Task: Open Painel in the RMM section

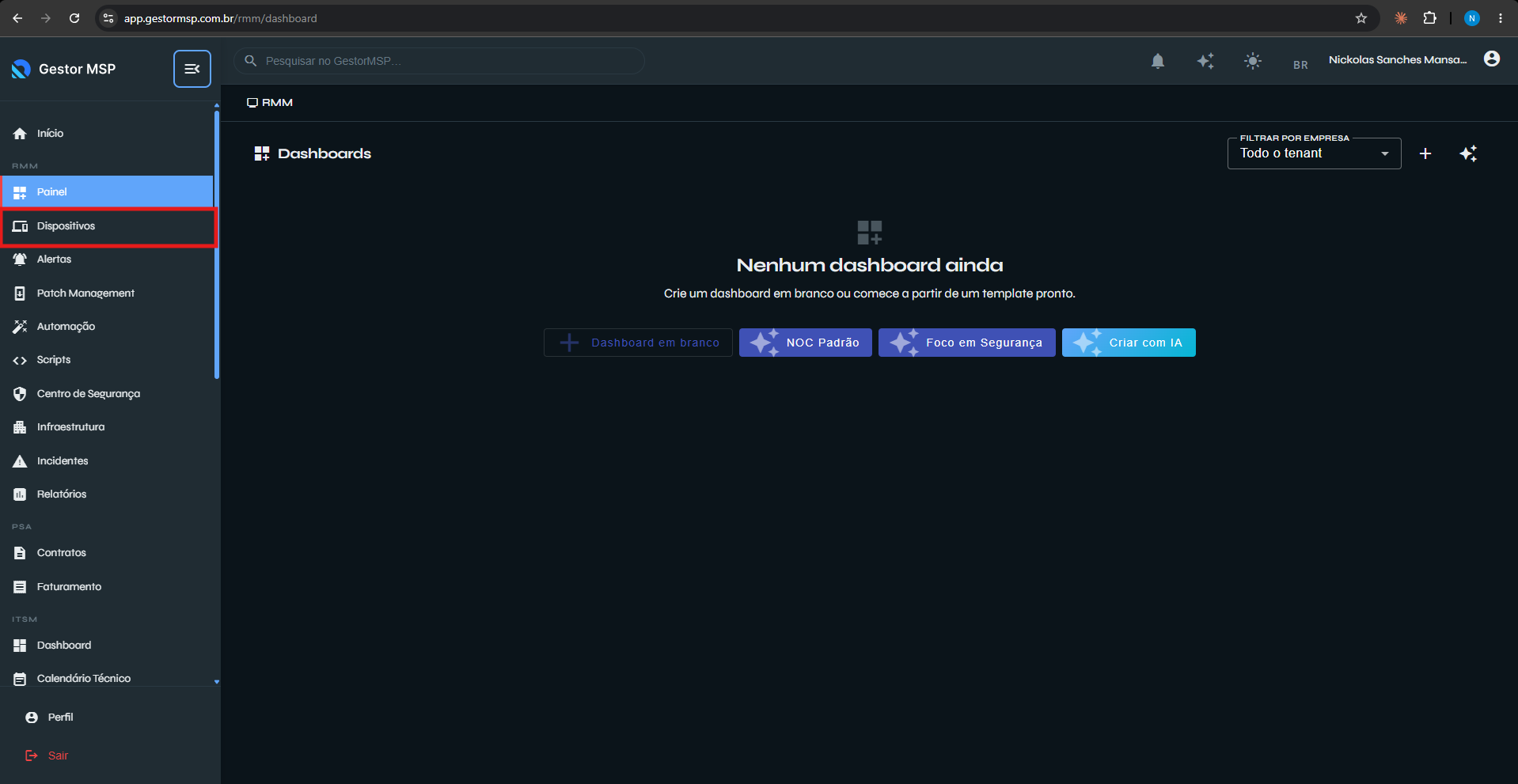Action: (x=107, y=192)
